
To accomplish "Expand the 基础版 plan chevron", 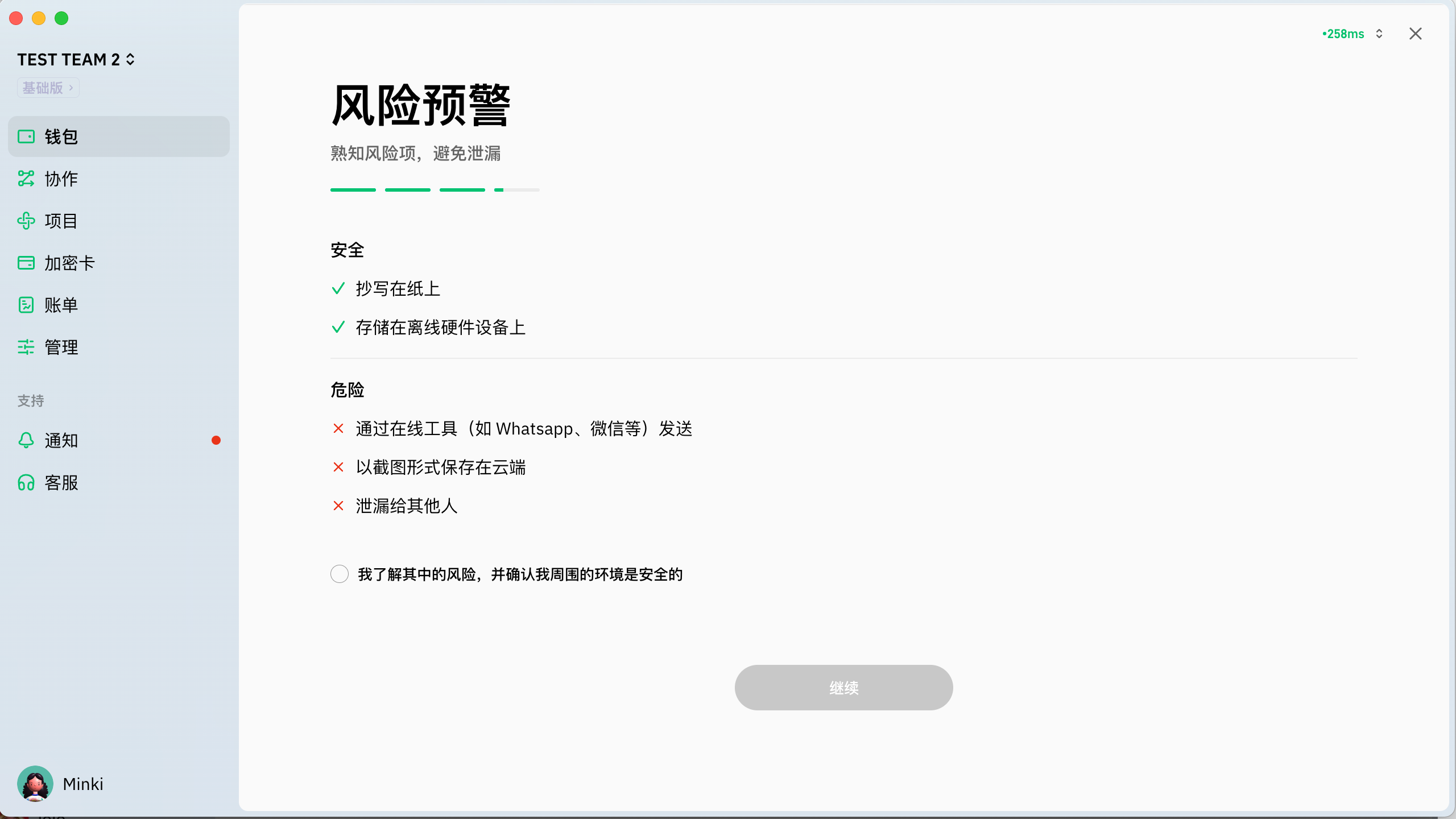I will pyautogui.click(x=71, y=88).
